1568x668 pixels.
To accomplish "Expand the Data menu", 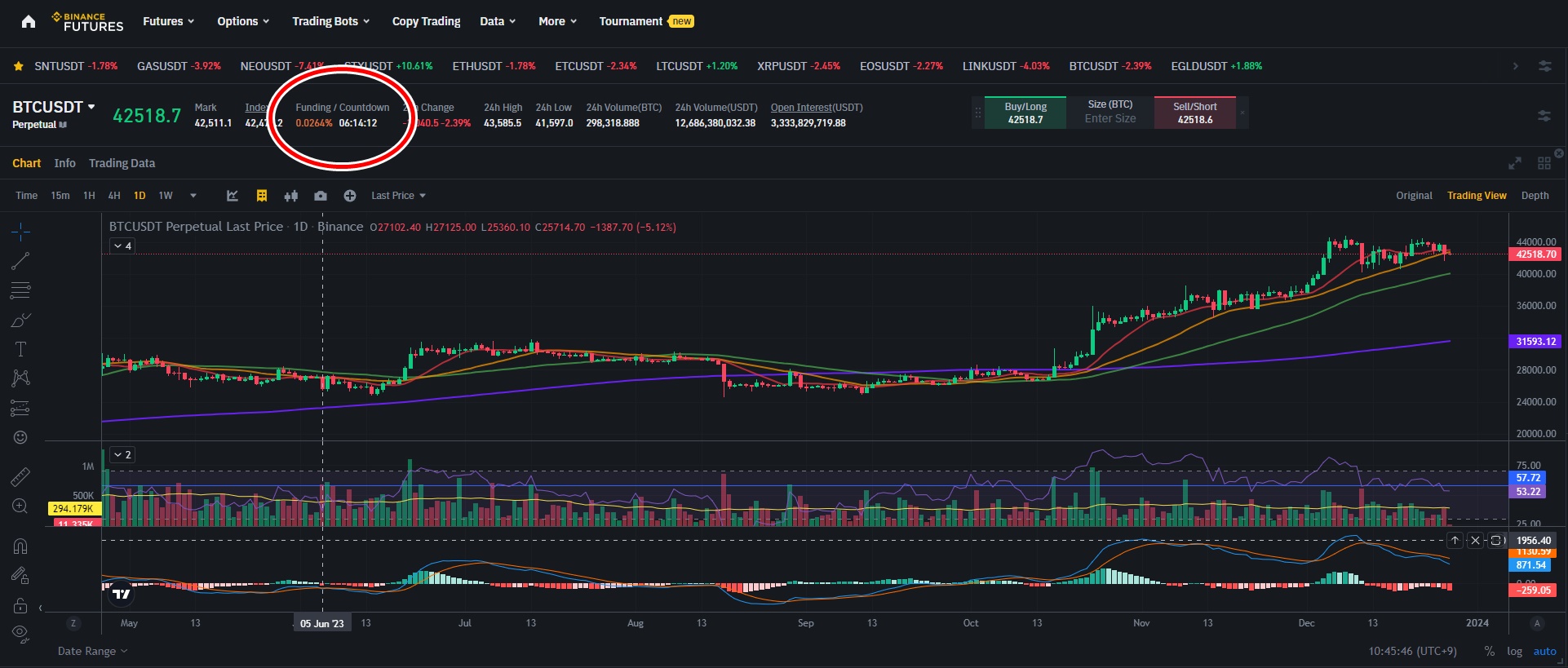I will point(498,21).
